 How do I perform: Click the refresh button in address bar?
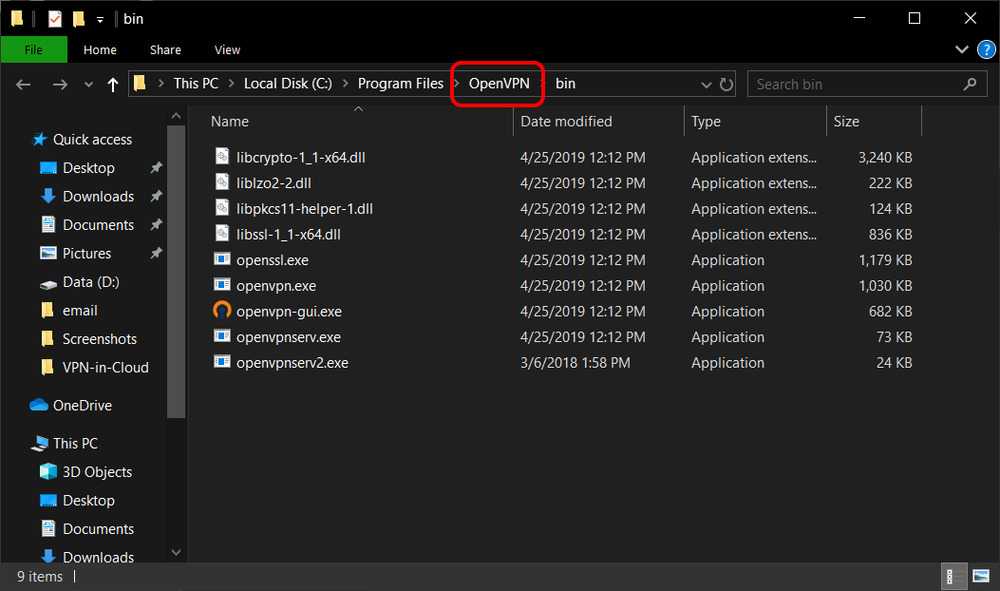tap(727, 85)
